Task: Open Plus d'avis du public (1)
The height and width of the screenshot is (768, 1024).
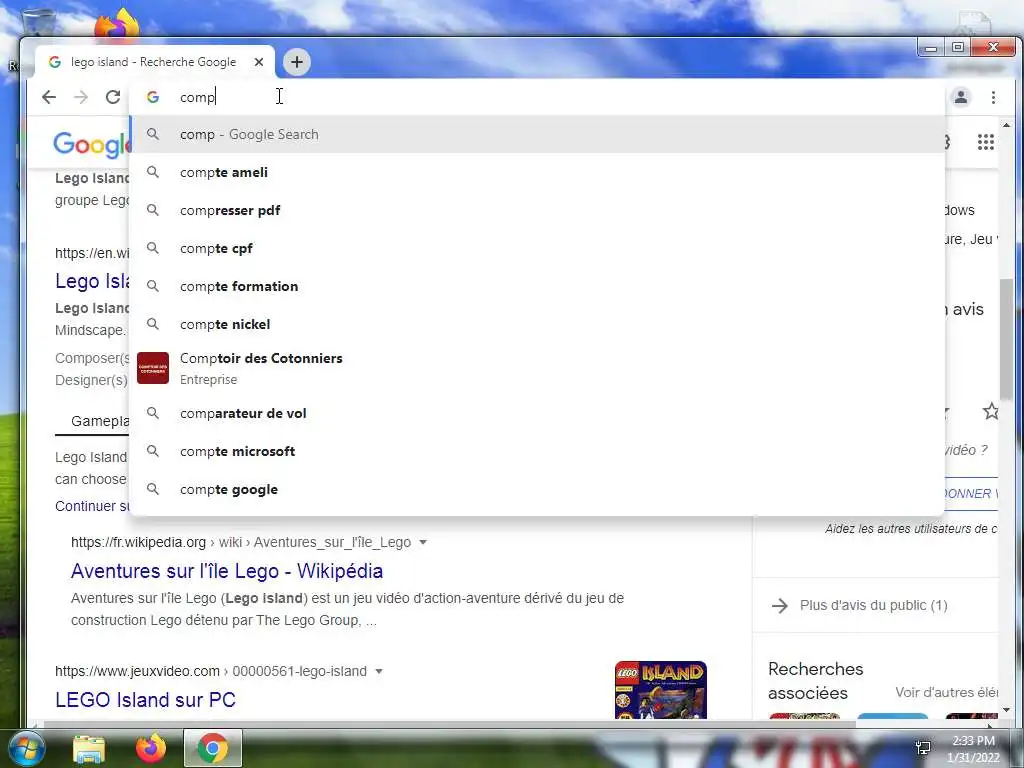Action: tap(873, 605)
